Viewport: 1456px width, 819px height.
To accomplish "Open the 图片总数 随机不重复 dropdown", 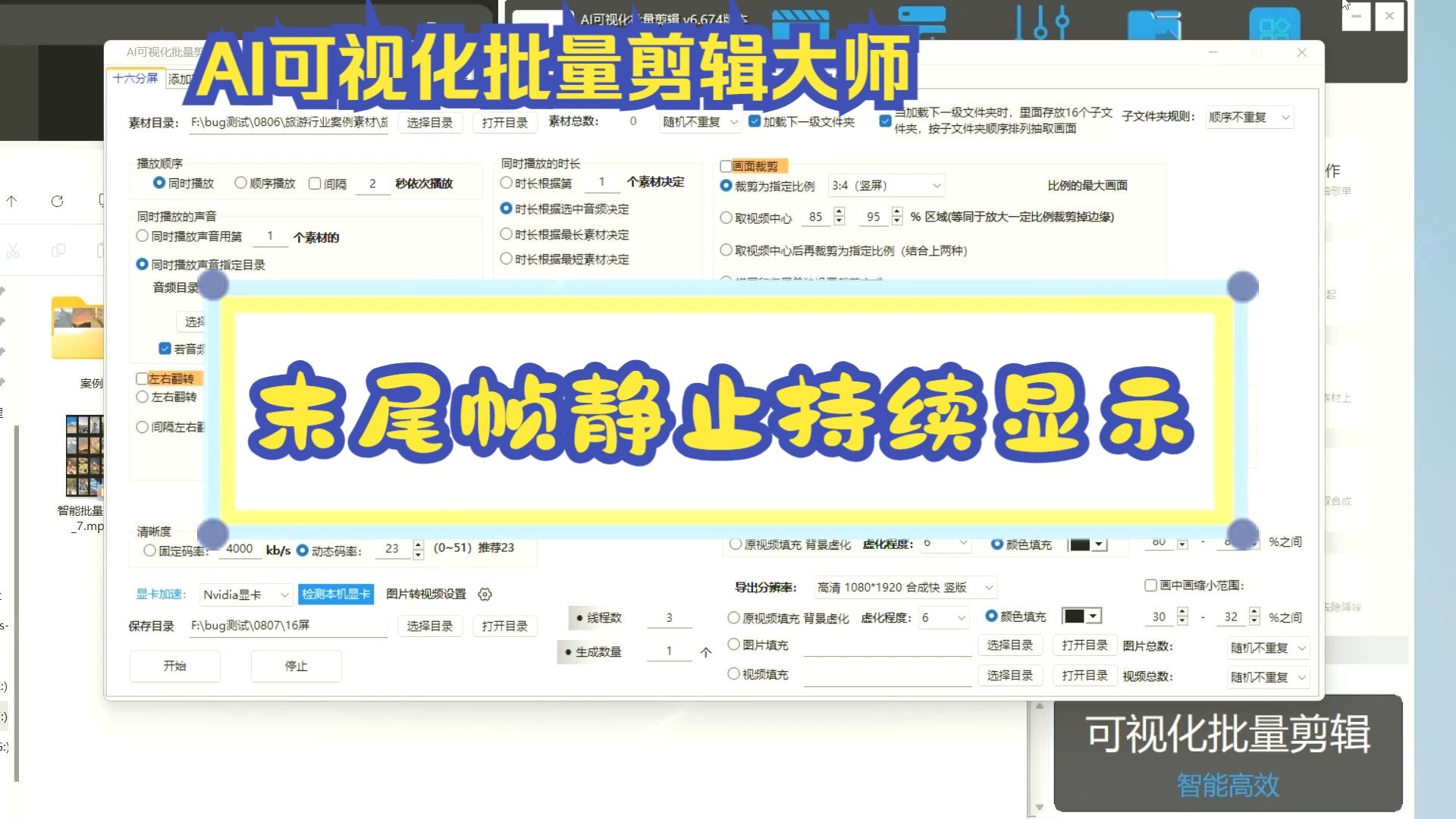I will 1268,648.
